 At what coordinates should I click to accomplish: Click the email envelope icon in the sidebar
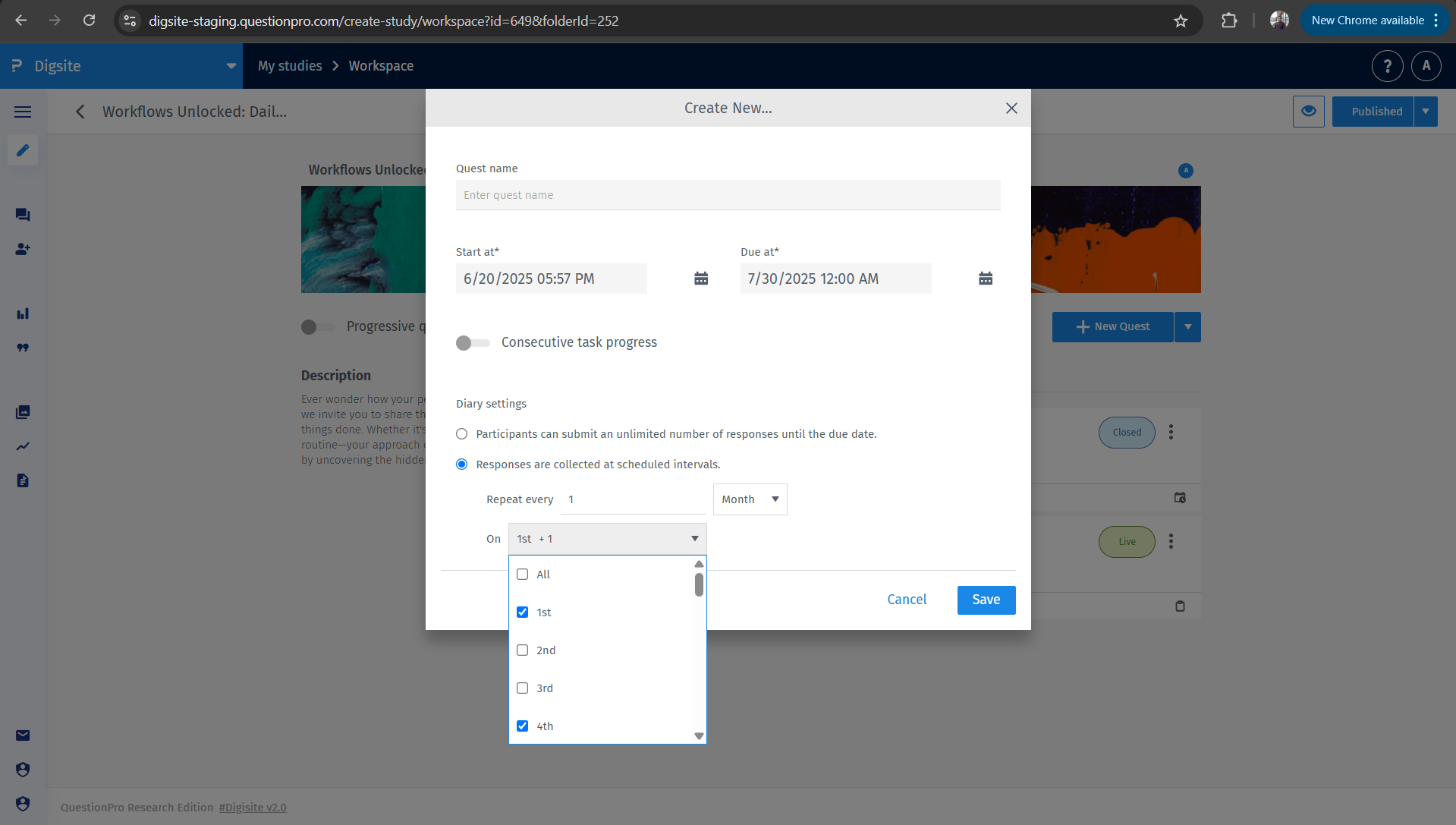22,735
